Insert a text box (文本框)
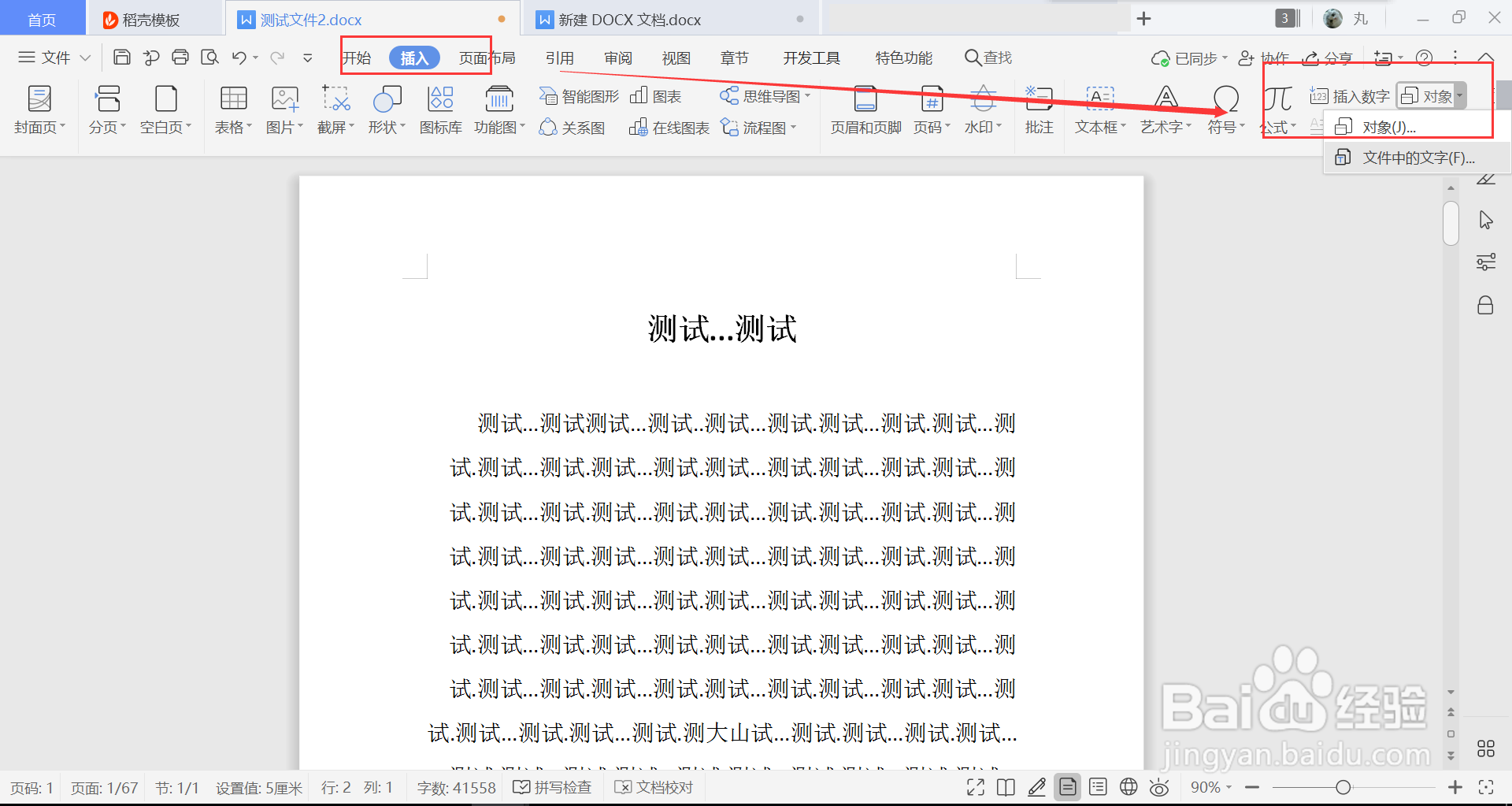 point(1100,110)
